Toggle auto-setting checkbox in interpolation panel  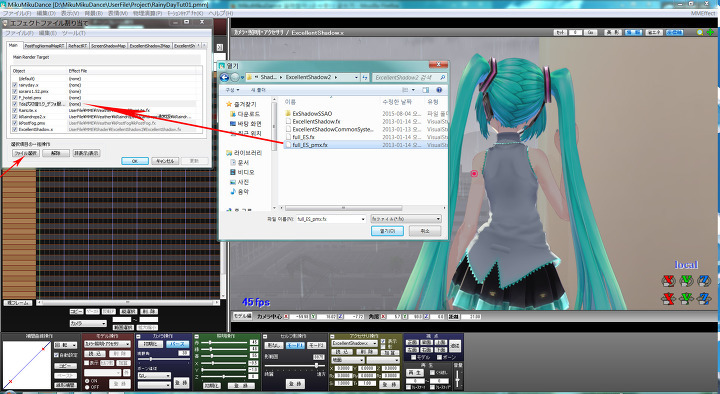point(56,355)
